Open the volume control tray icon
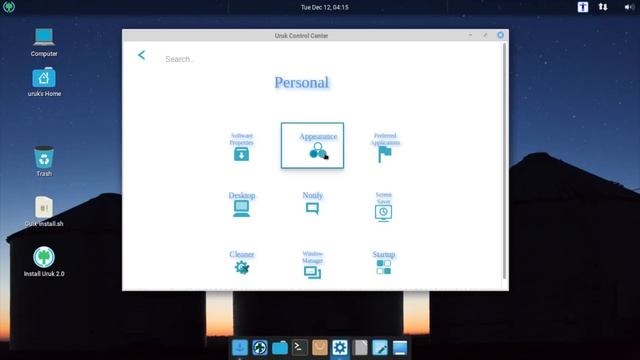Screen dimensions: 640x360 click(x=629, y=7)
